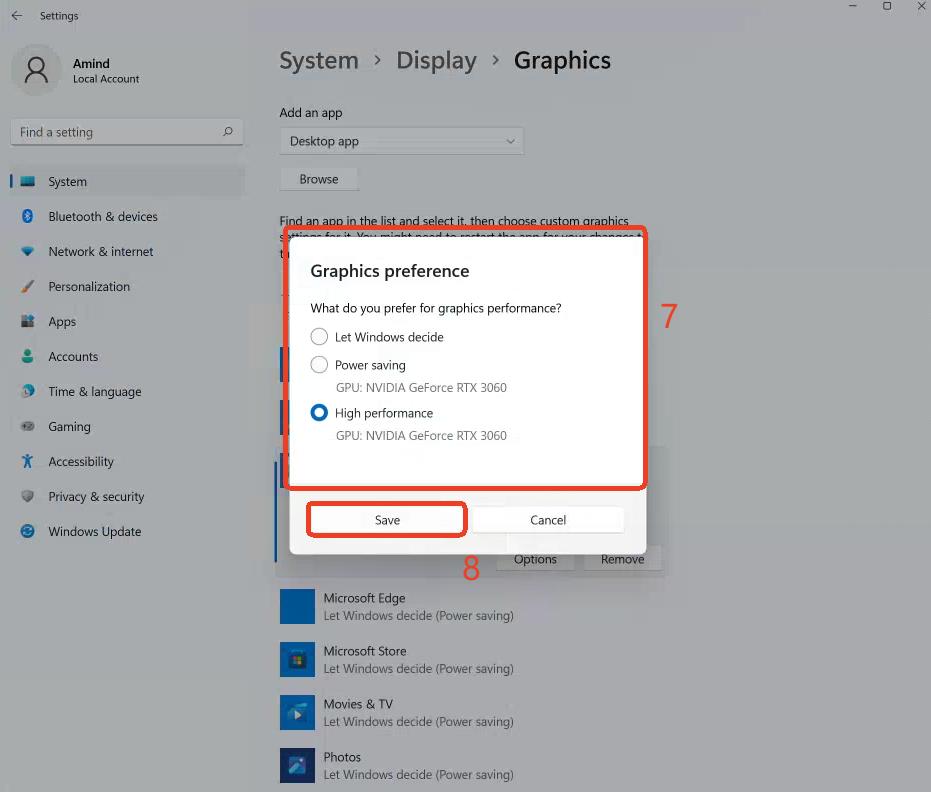Cancel the graphics preference dialog
The image size is (931, 792).
click(548, 520)
